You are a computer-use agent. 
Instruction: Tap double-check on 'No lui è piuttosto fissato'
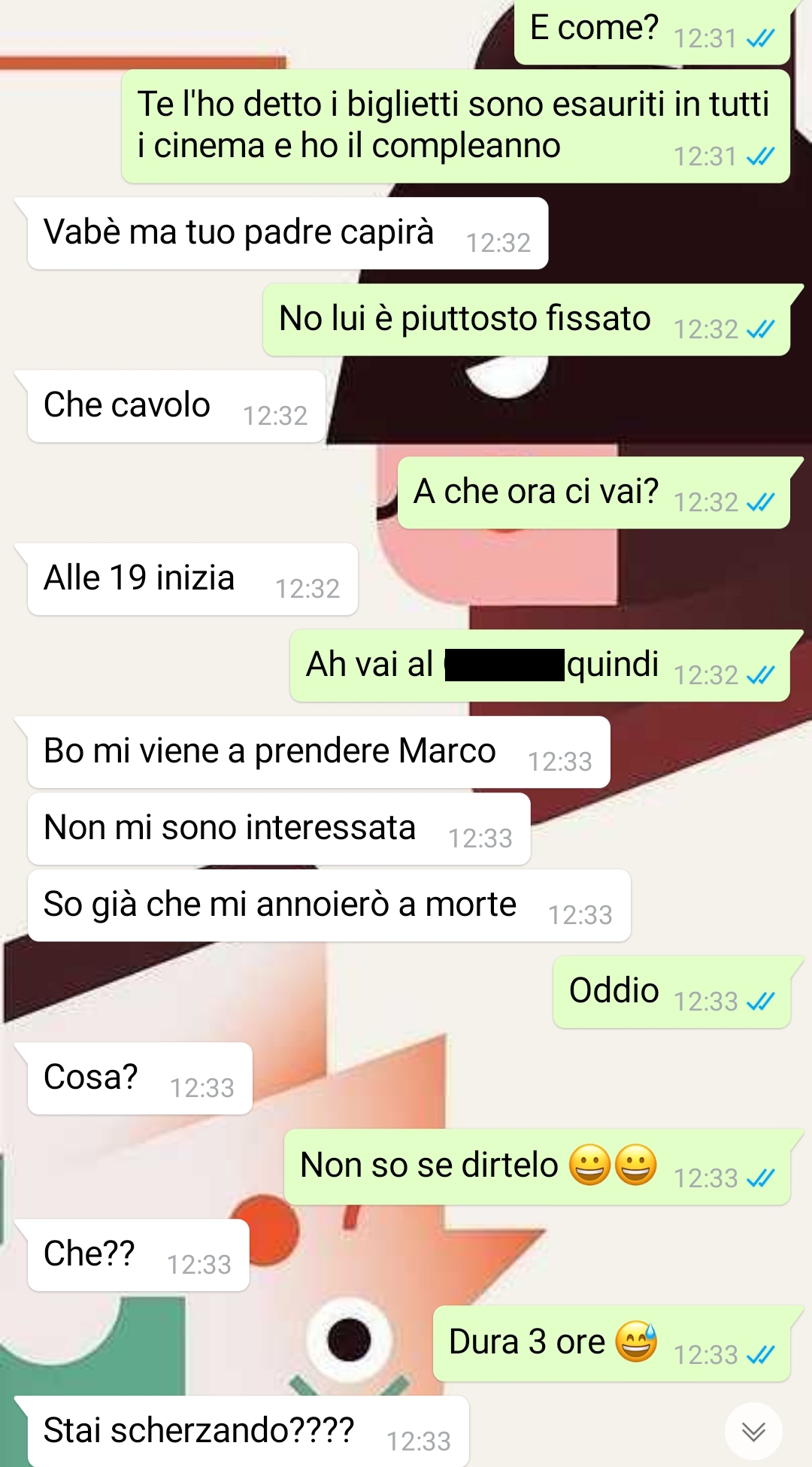click(760, 329)
